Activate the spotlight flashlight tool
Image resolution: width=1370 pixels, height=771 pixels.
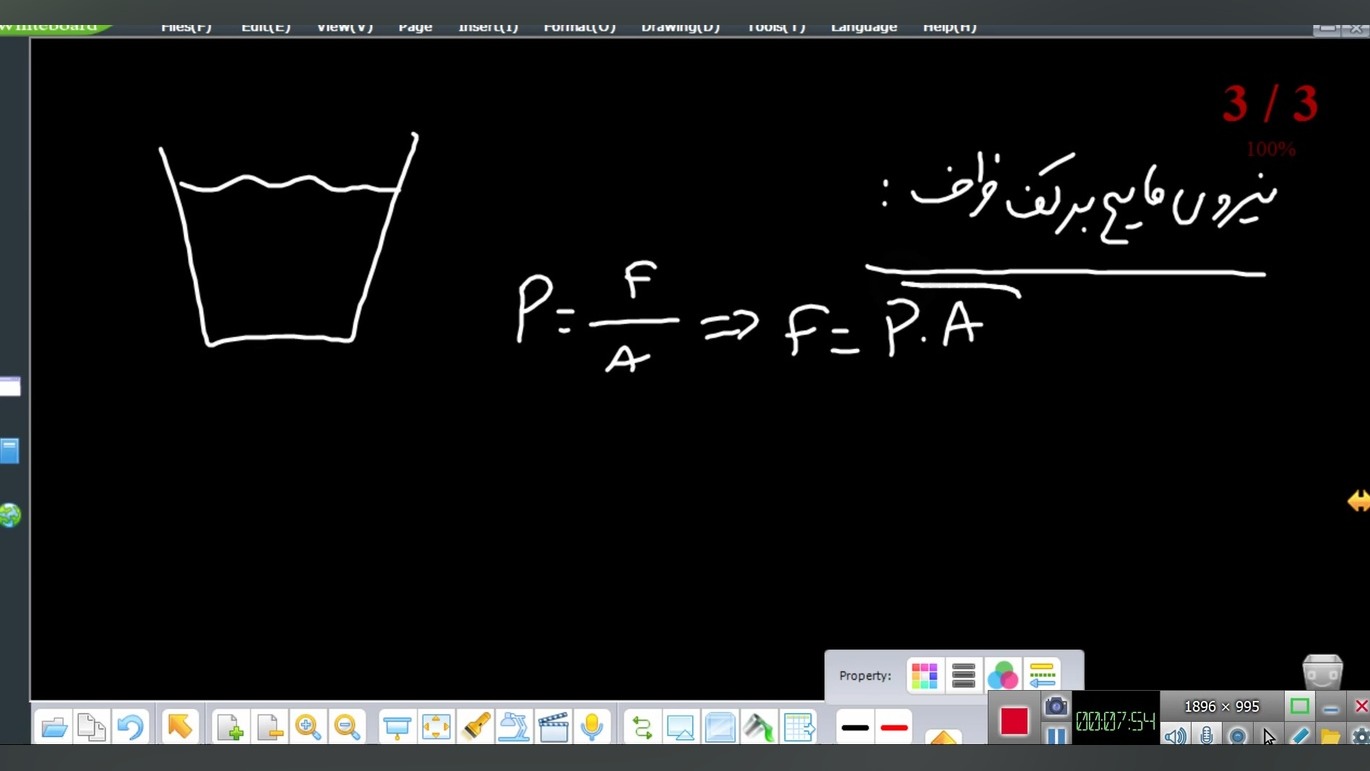476,726
